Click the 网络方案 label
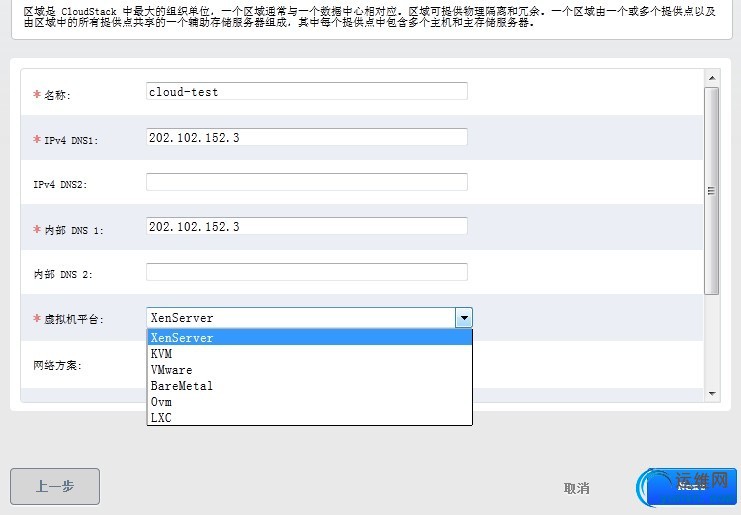 58,365
